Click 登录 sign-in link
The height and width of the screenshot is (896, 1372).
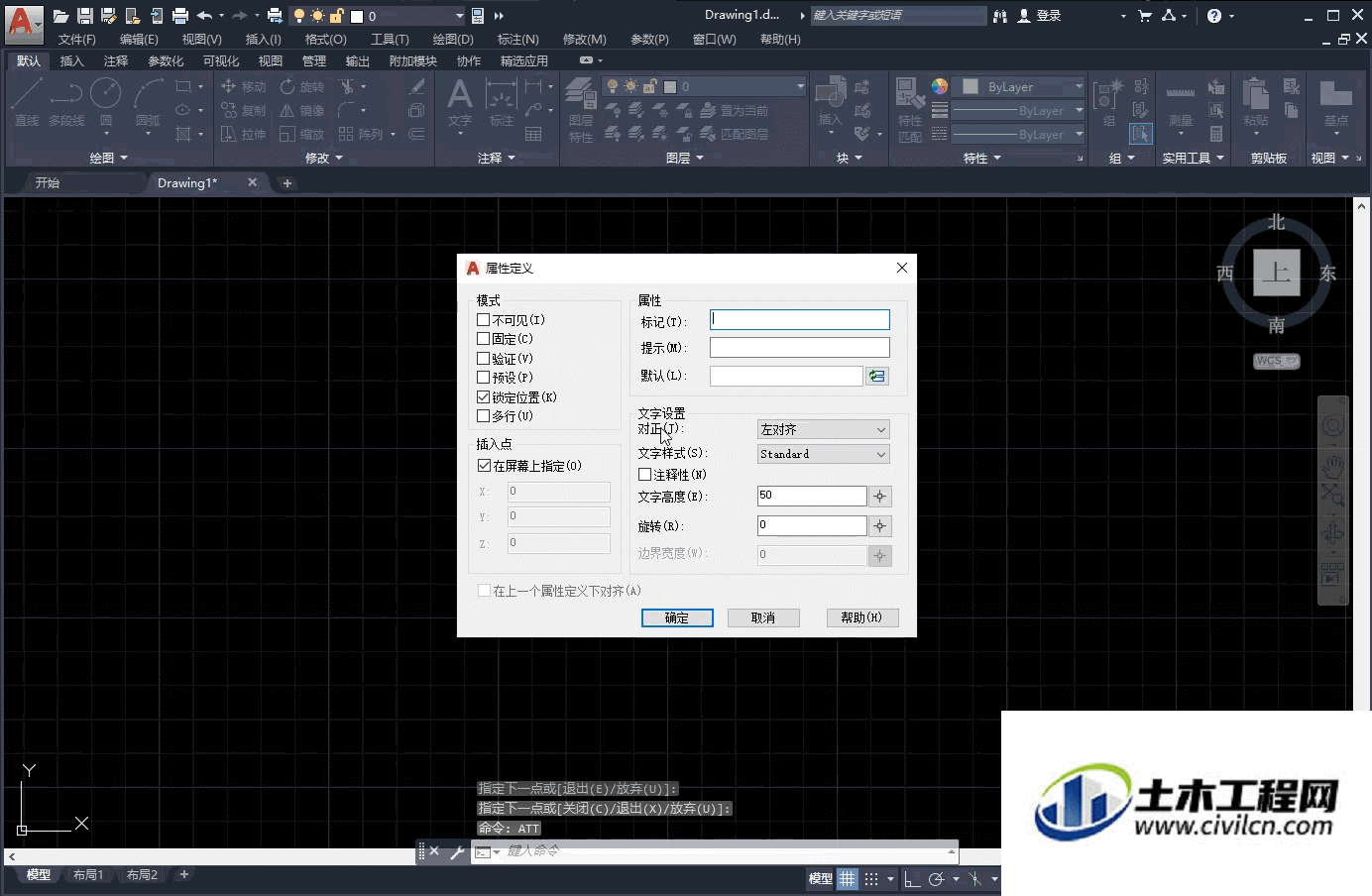1039,16
